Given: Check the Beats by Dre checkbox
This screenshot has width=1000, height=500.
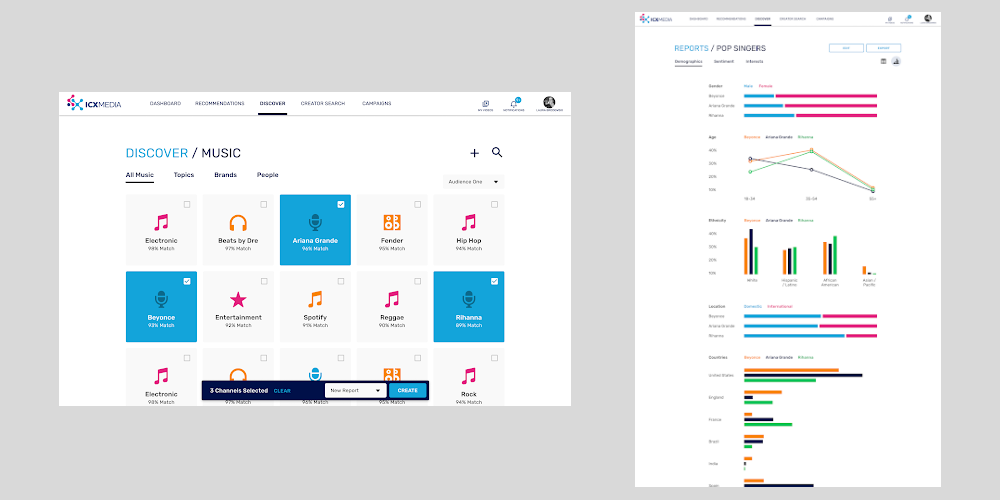Looking at the screenshot, I should [263, 205].
